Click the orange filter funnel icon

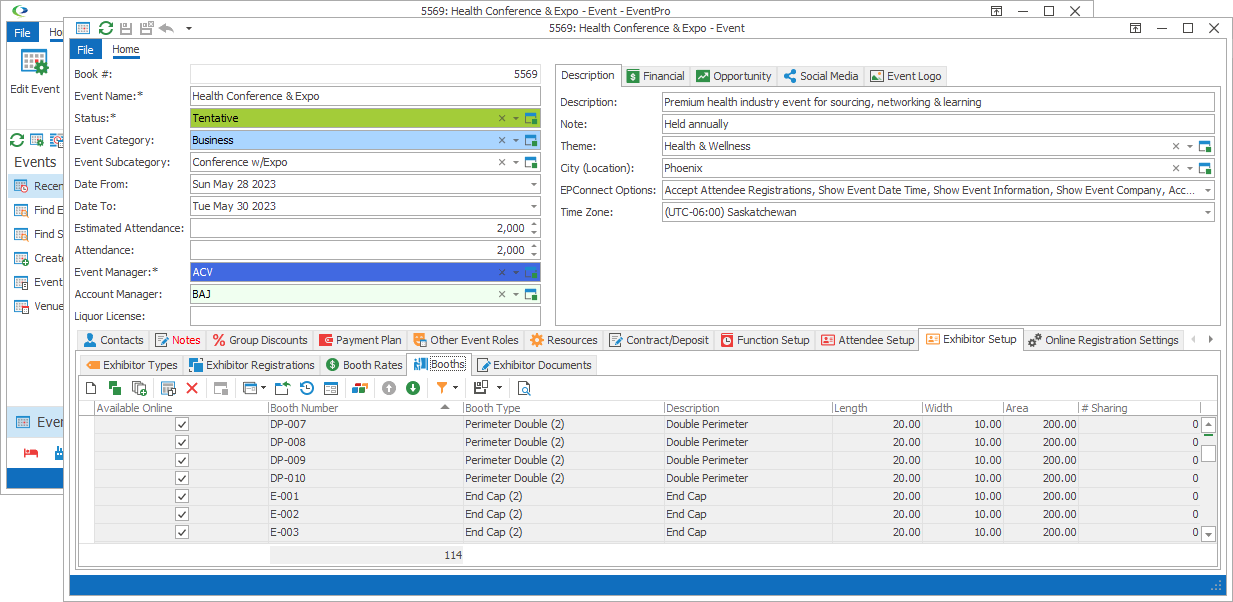tap(442, 388)
